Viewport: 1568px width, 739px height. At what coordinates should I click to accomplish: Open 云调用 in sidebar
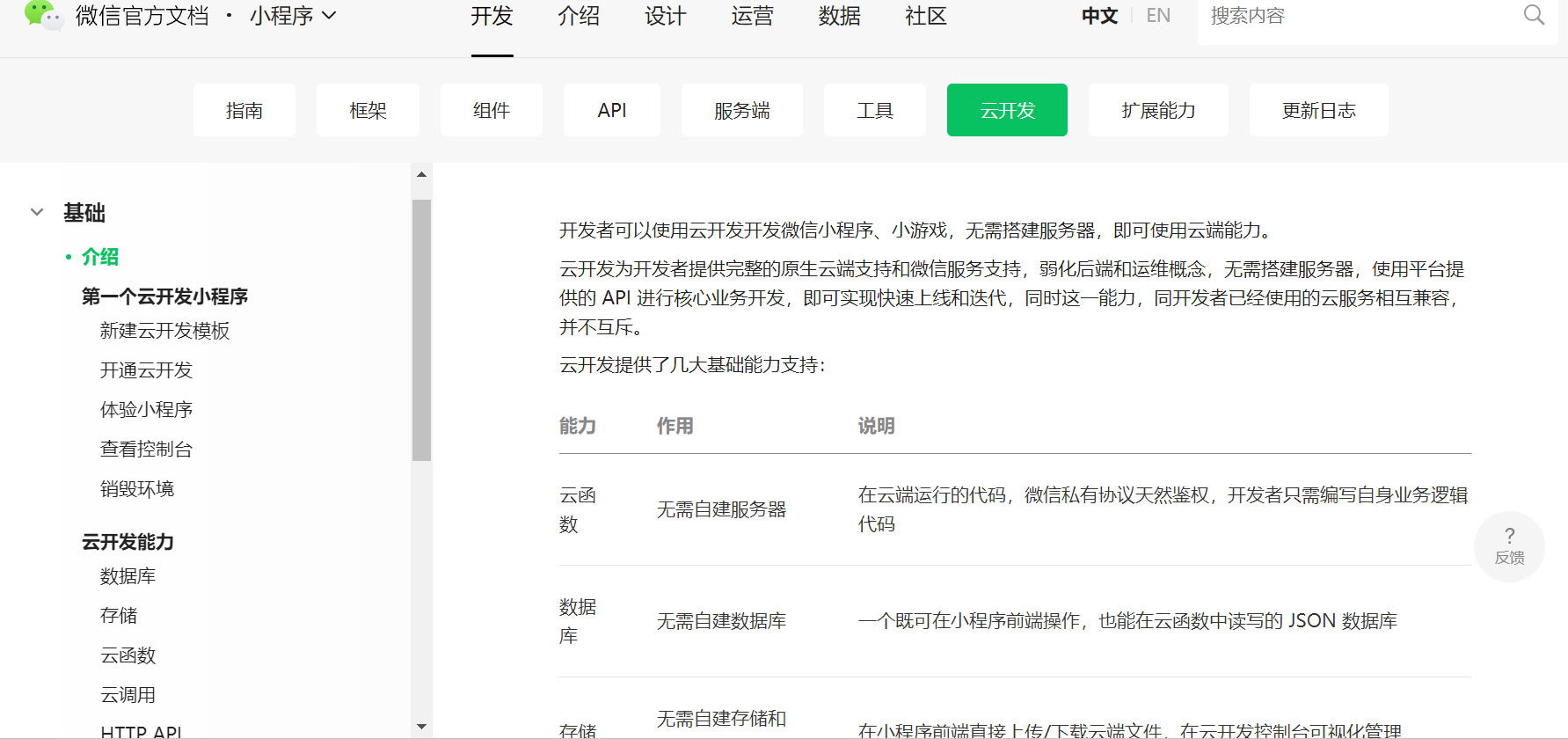coord(128,695)
